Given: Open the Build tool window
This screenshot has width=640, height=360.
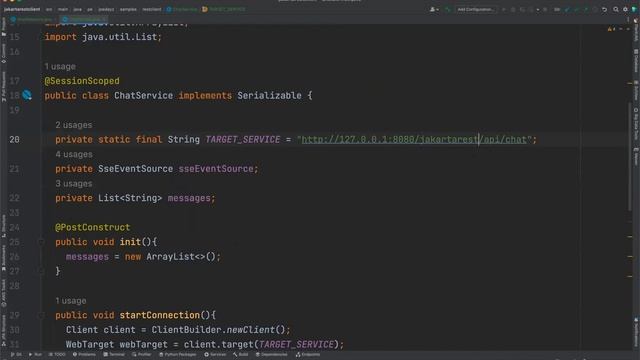Looking at the screenshot, I should [x=241, y=354].
